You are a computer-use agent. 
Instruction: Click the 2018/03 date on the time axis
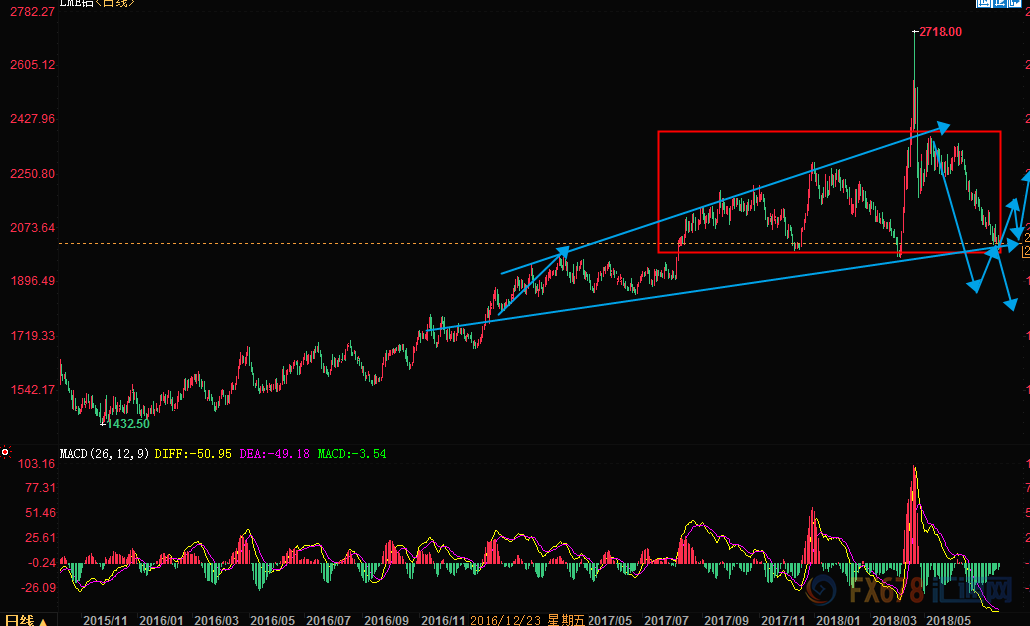point(895,620)
